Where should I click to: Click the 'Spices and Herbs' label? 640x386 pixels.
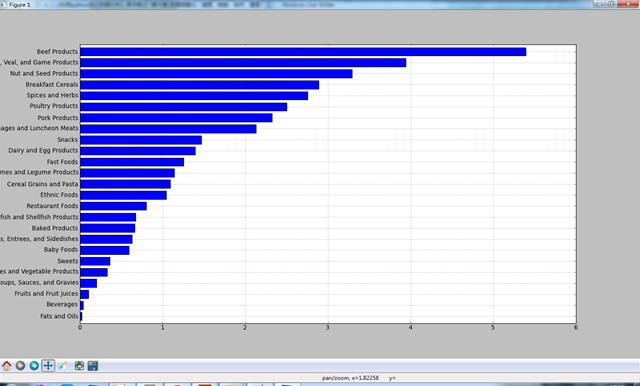pos(52,95)
